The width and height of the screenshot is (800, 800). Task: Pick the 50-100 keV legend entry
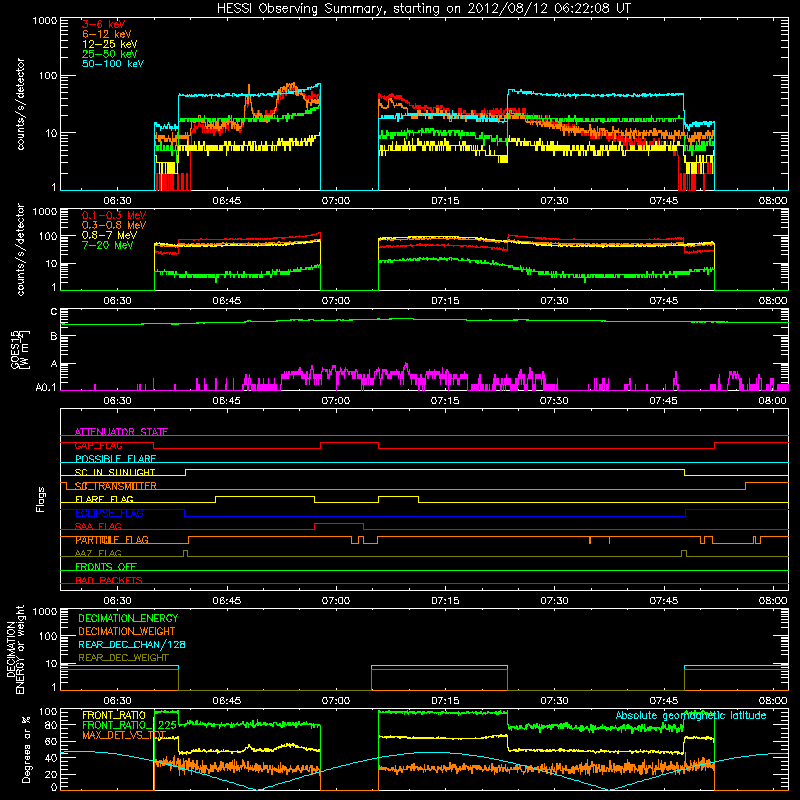[113, 64]
